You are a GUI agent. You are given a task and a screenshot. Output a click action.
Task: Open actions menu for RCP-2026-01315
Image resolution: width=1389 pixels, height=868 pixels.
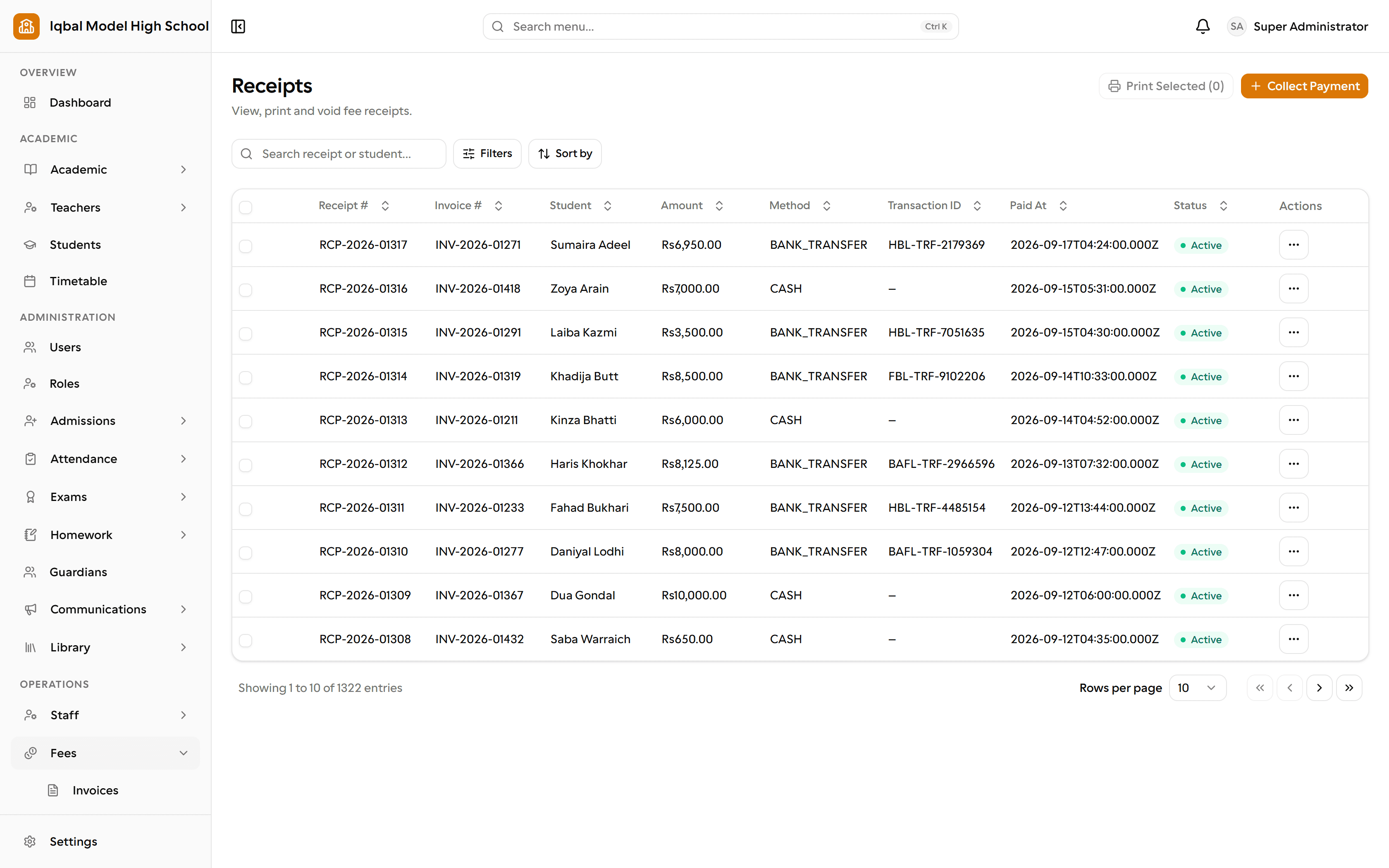click(1293, 332)
